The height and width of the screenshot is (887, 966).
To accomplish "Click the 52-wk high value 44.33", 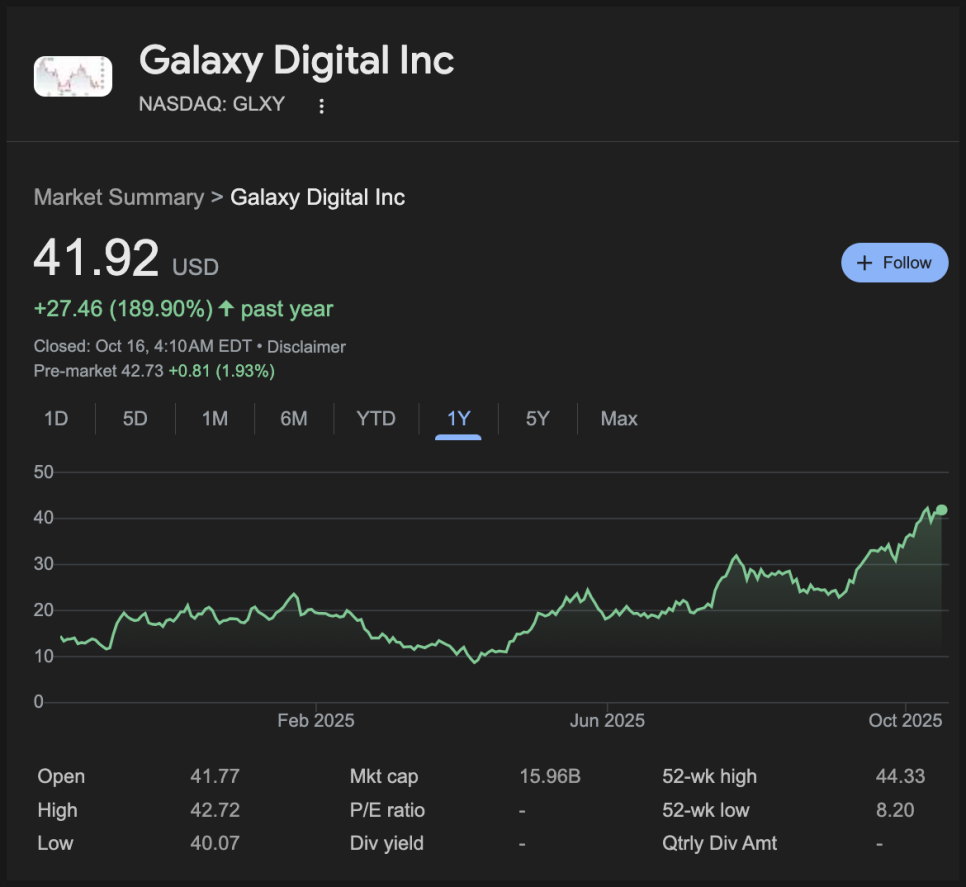I will click(x=899, y=776).
